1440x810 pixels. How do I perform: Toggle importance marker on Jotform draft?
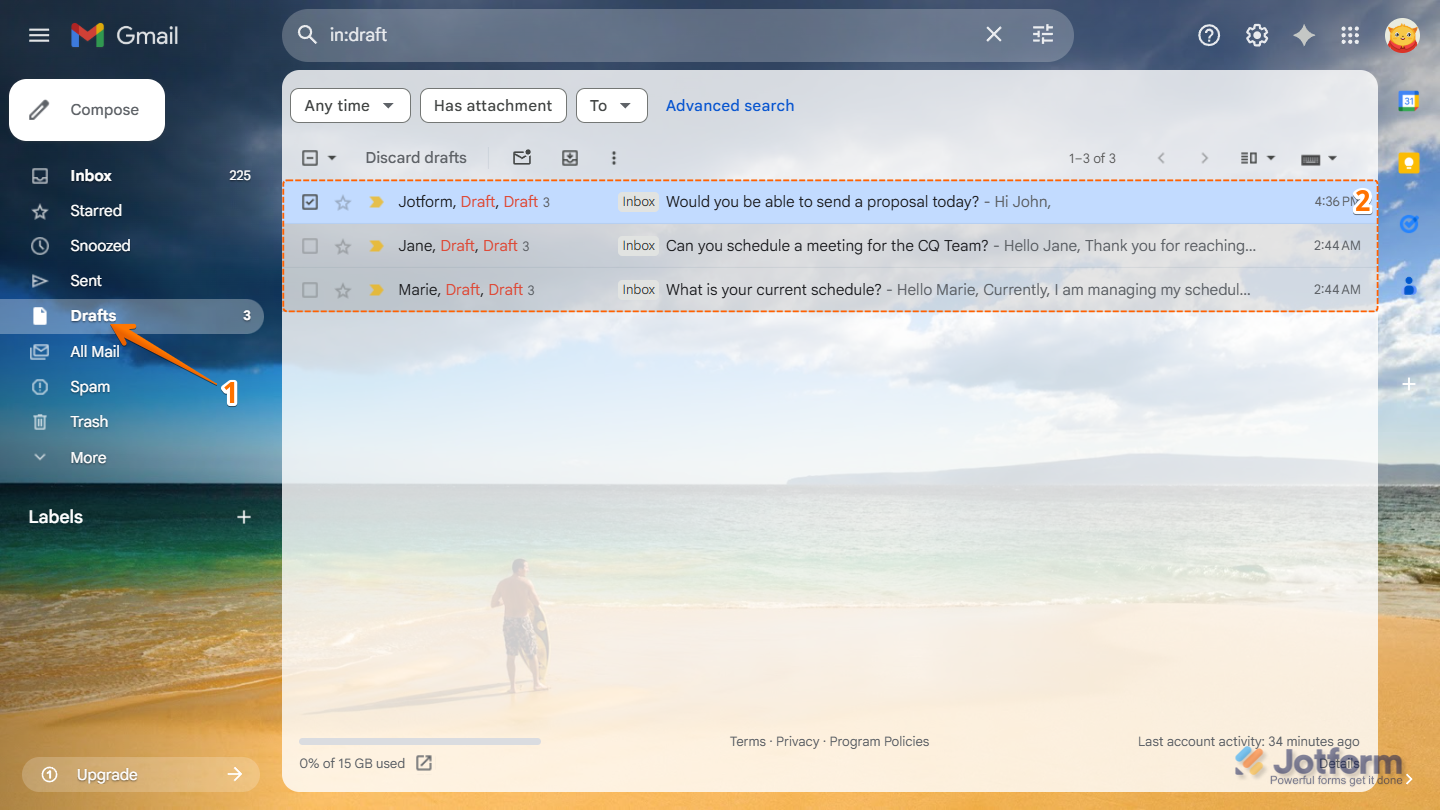click(x=376, y=202)
